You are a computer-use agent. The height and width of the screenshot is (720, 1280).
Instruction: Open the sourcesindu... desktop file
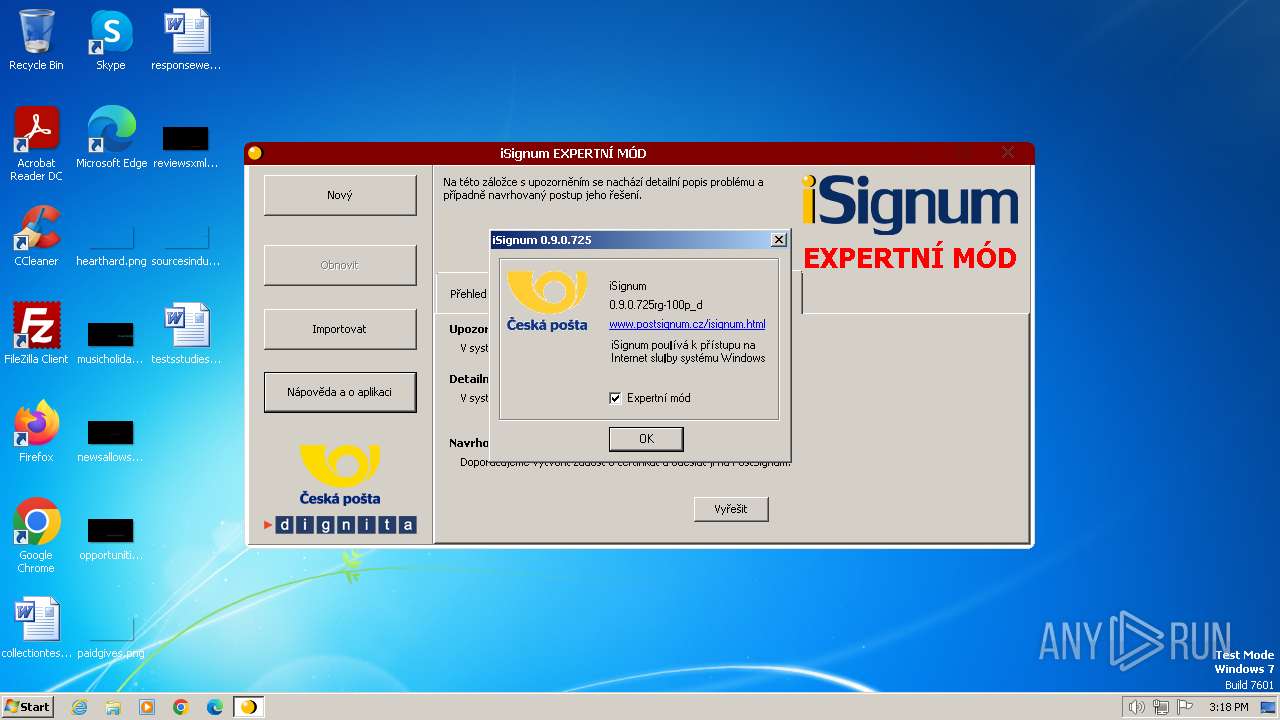pyautogui.click(x=186, y=246)
